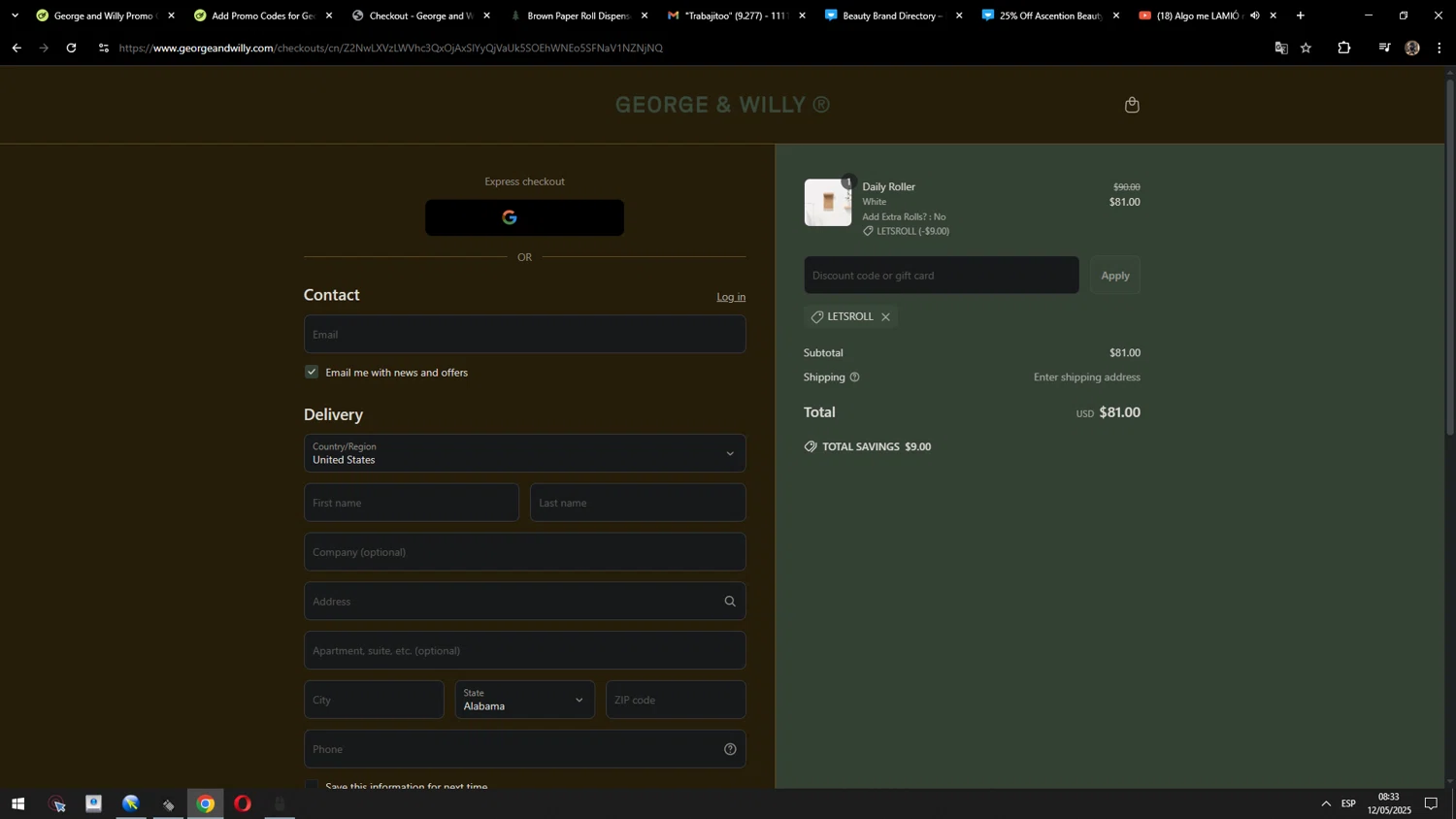Reload the current page
The width and height of the screenshot is (1456, 819).
pyautogui.click(x=71, y=48)
